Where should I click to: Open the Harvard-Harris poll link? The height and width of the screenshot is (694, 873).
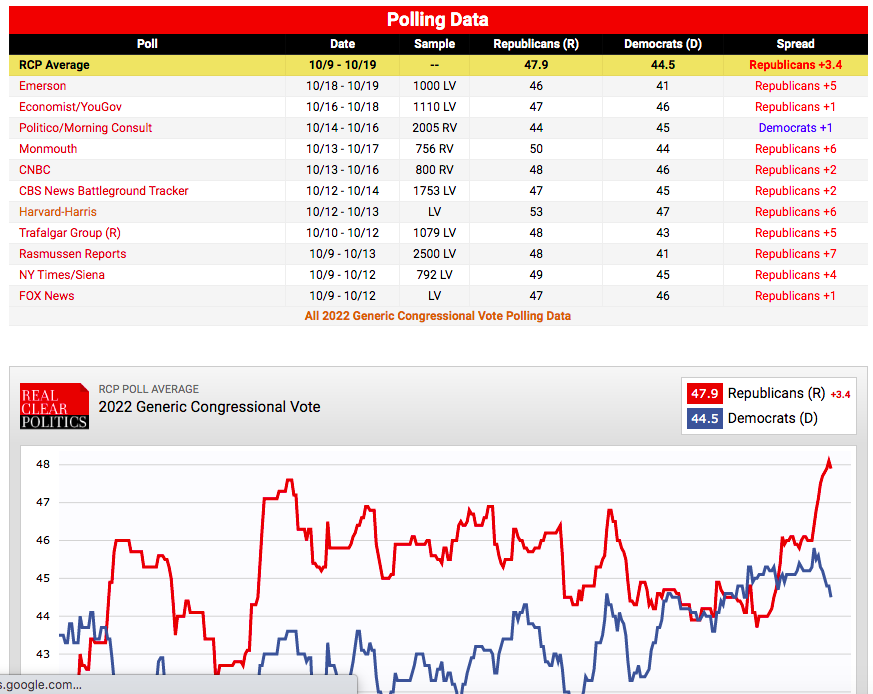(58, 212)
